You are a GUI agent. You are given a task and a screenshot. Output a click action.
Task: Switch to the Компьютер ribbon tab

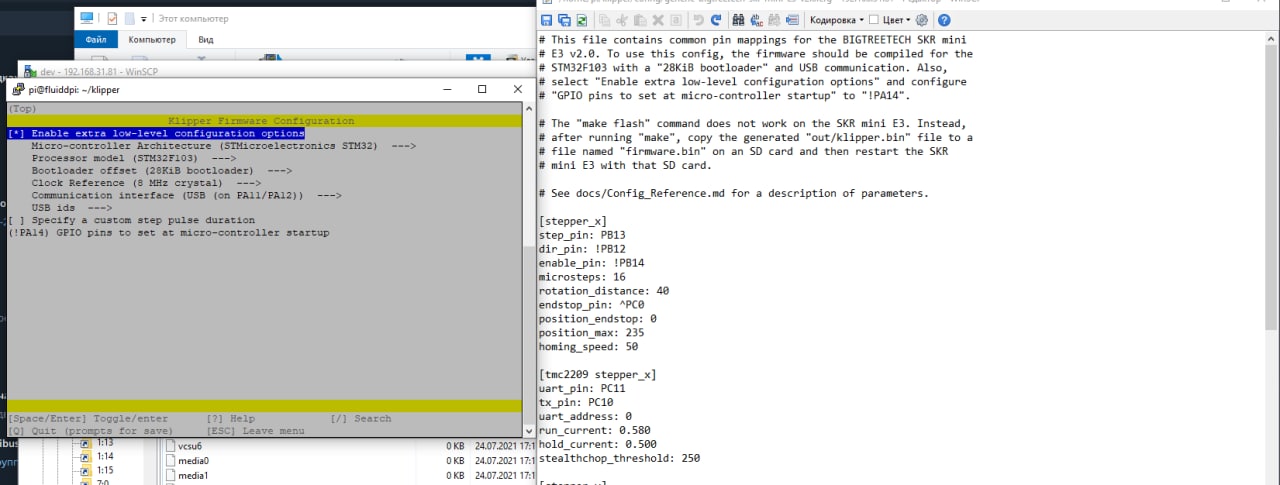(151, 40)
